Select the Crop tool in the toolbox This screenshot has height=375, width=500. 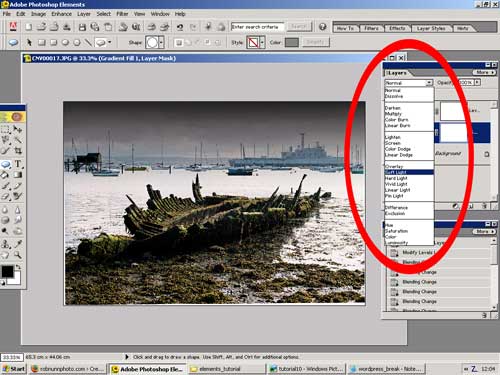click(18, 151)
